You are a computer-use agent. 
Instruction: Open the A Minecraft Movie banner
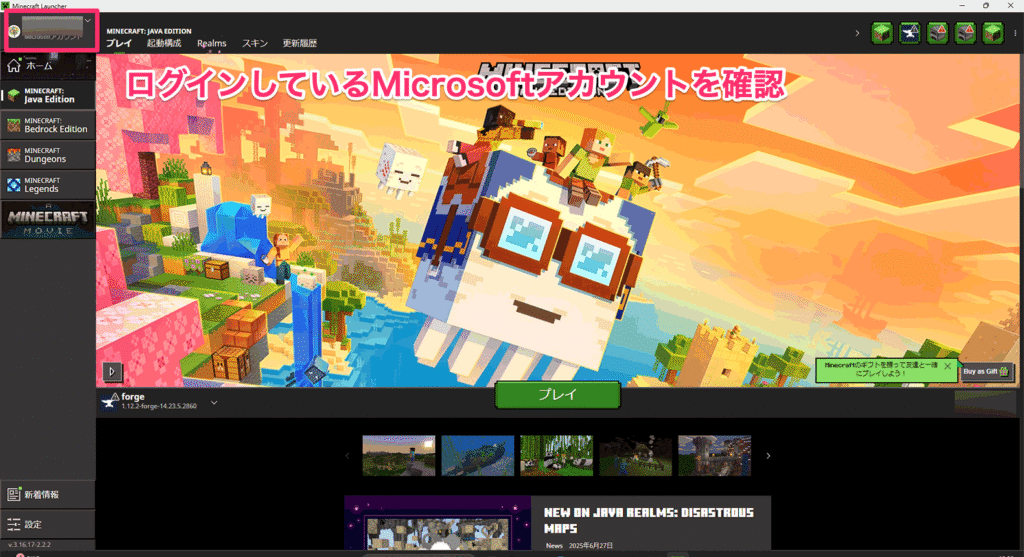click(x=48, y=219)
